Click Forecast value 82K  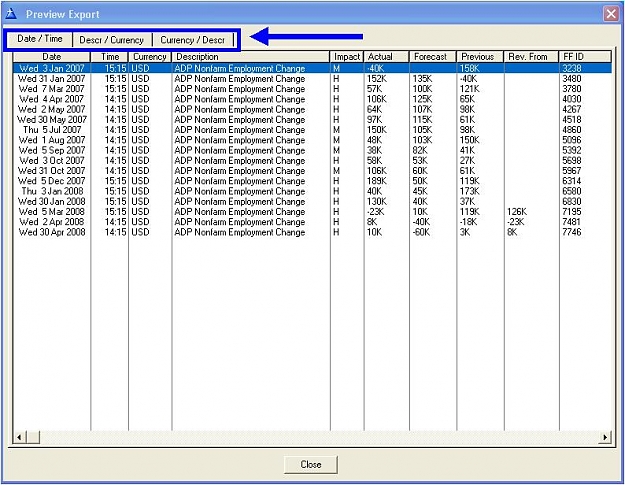coord(420,150)
